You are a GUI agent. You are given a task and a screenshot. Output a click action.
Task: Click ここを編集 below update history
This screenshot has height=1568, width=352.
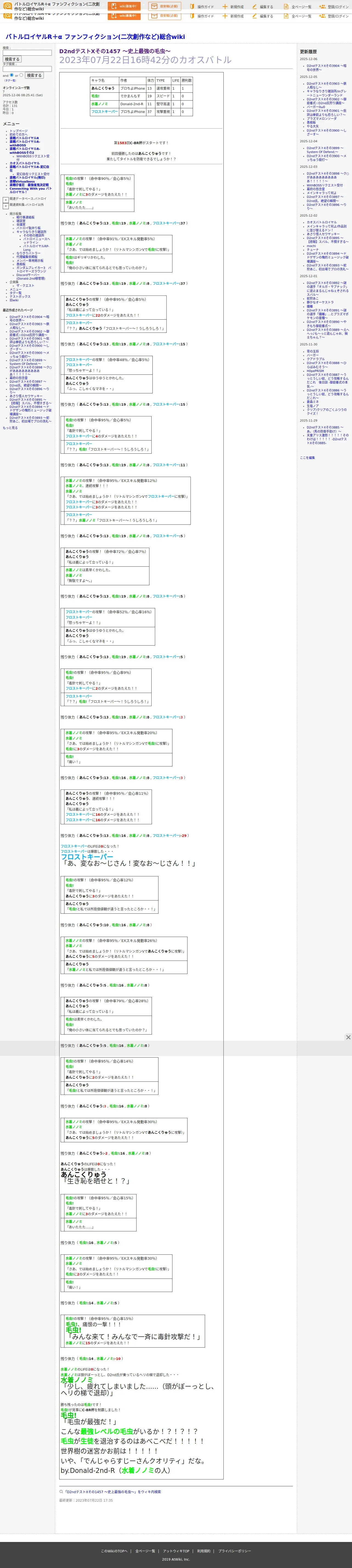(x=307, y=457)
